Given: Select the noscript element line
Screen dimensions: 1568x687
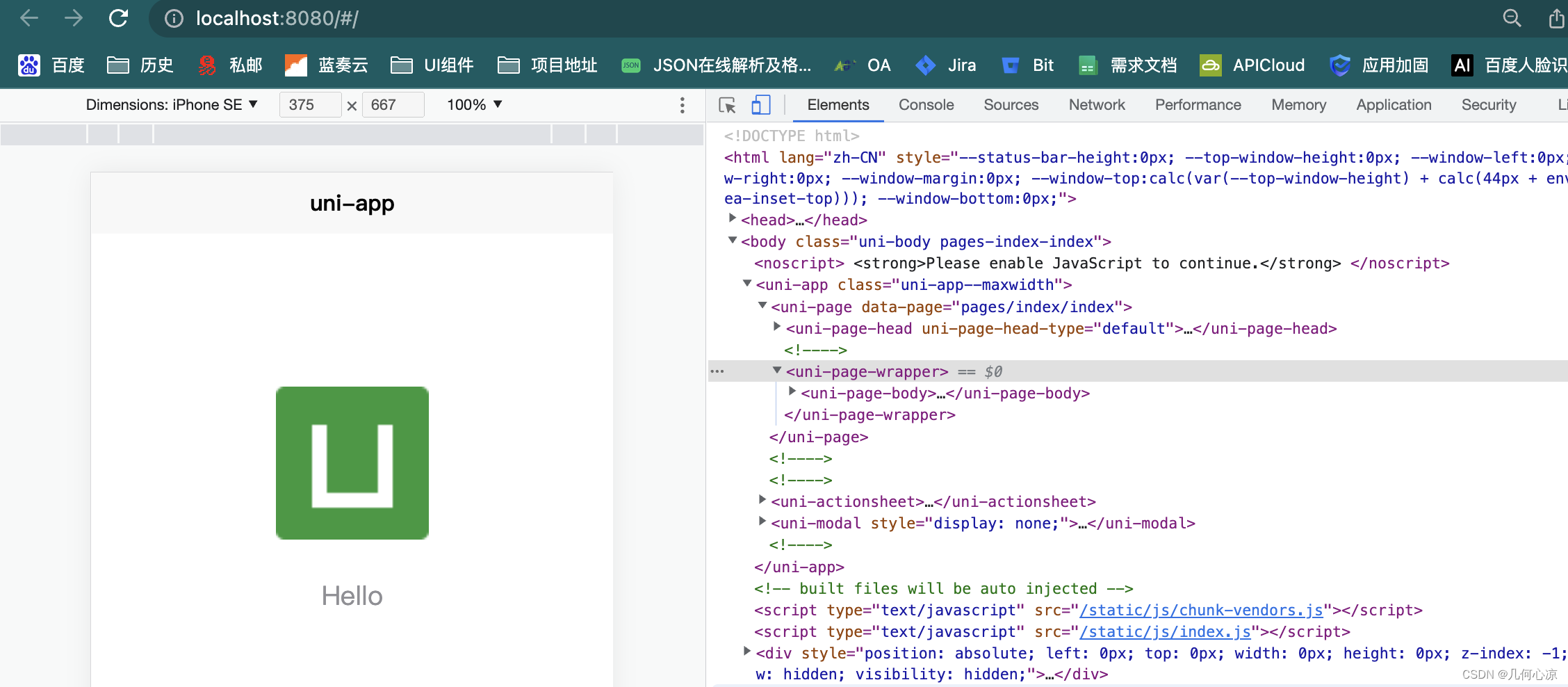Looking at the screenshot, I should [1102, 264].
